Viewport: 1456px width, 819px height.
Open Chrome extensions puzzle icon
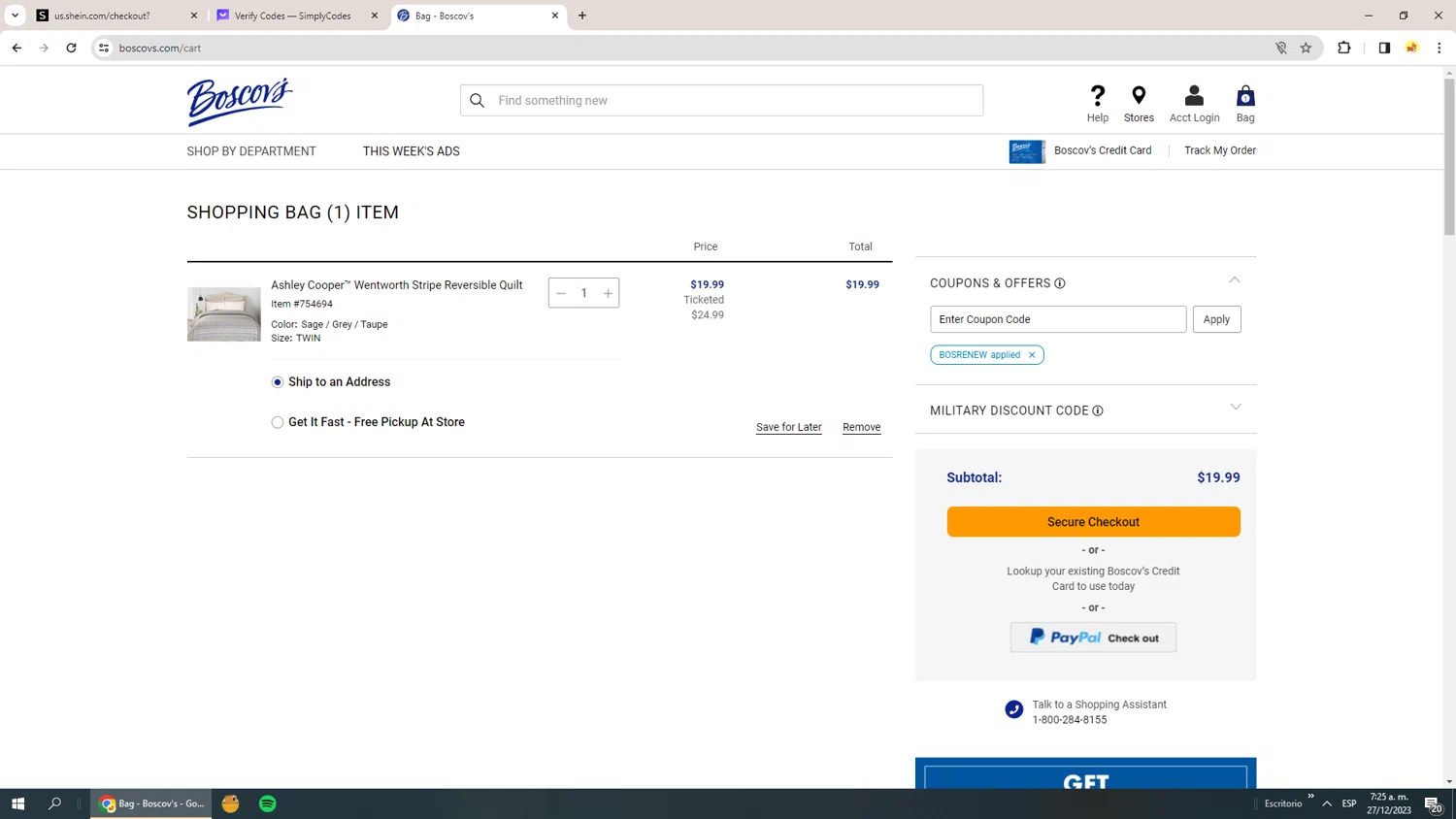tap(1344, 48)
